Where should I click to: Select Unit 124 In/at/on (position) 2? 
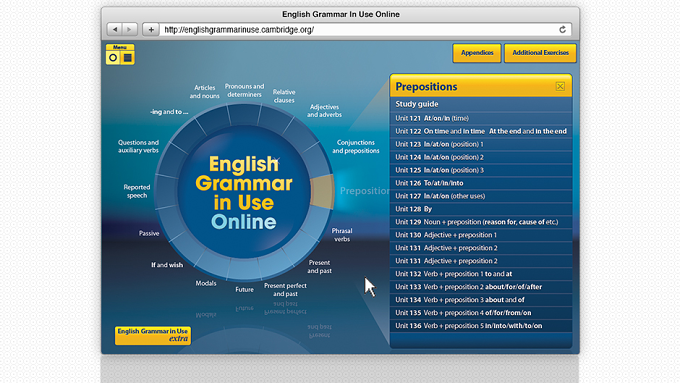481,157
